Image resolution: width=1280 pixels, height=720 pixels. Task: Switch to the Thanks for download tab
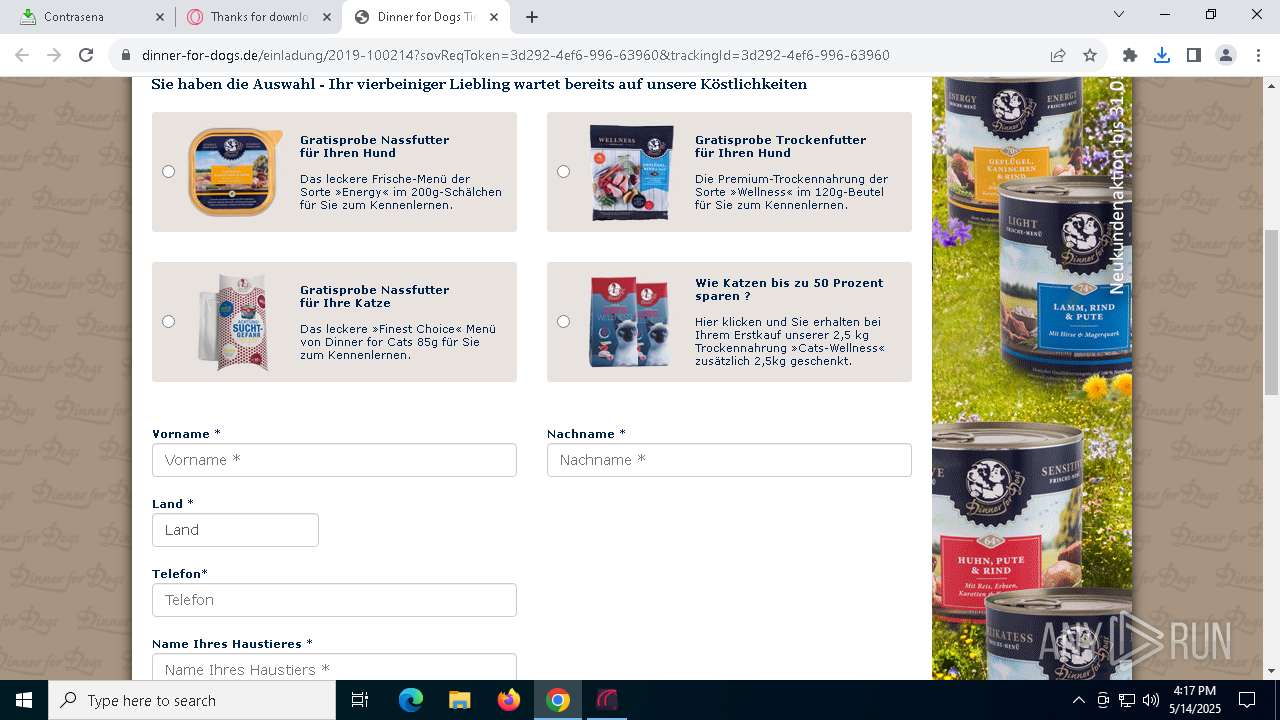point(259,17)
